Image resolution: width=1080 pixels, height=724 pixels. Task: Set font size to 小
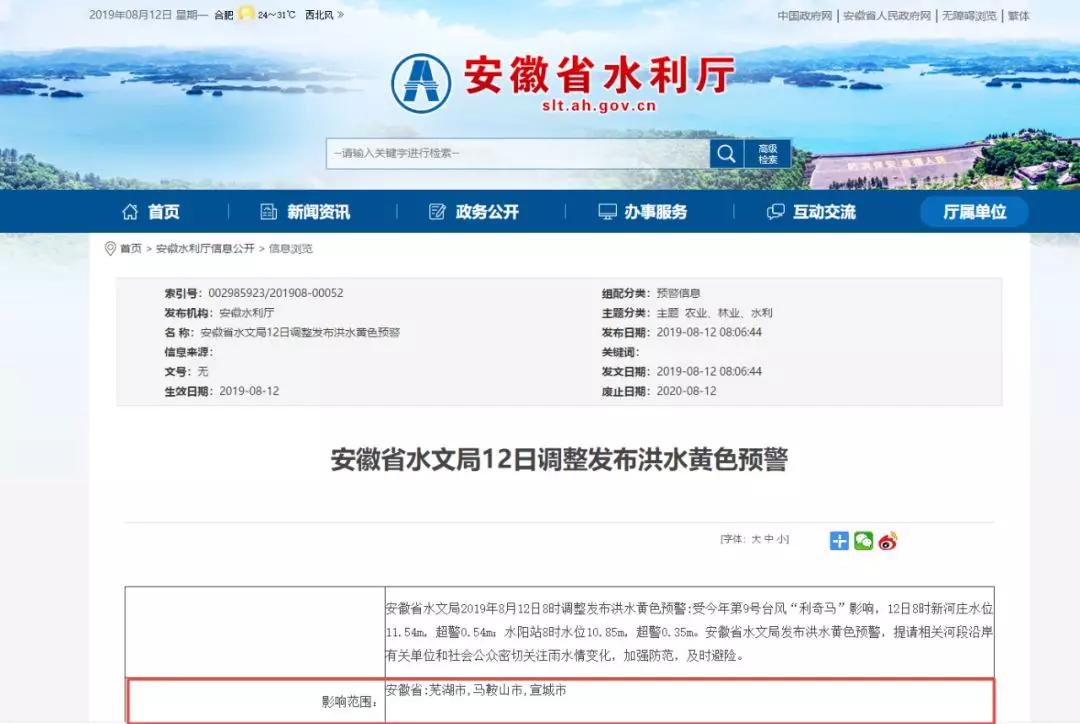pos(781,539)
